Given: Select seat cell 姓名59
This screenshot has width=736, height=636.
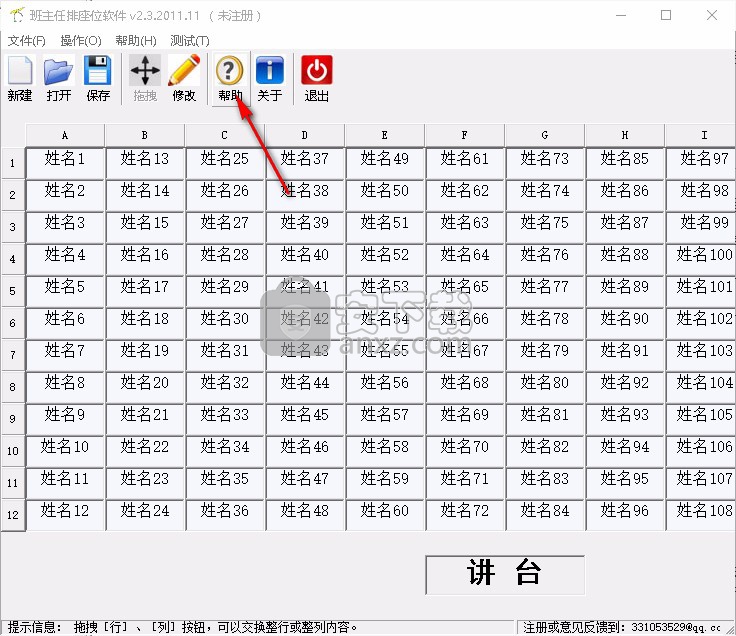Looking at the screenshot, I should (384, 483).
